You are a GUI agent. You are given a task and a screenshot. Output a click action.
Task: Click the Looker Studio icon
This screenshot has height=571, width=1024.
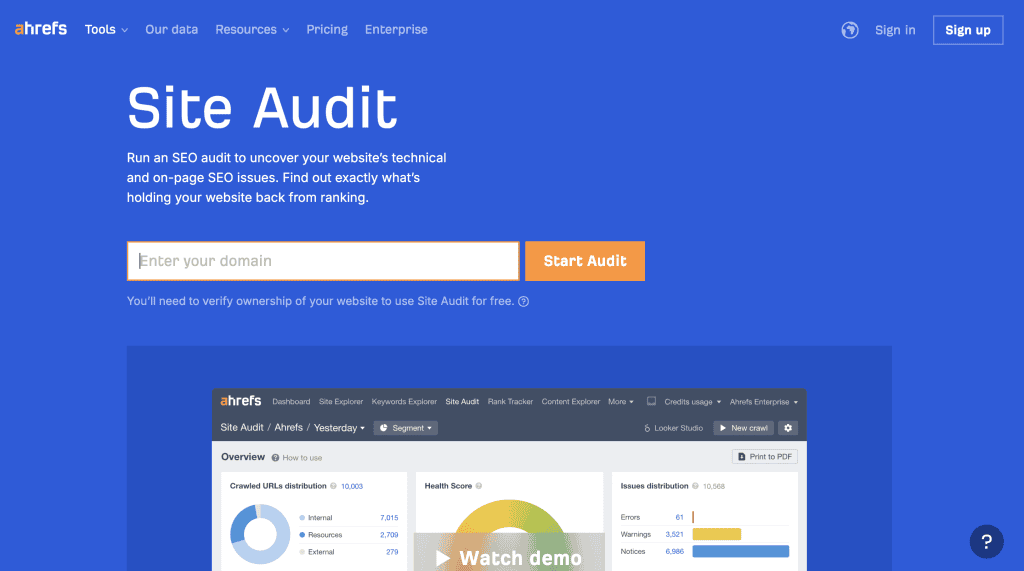point(675,428)
